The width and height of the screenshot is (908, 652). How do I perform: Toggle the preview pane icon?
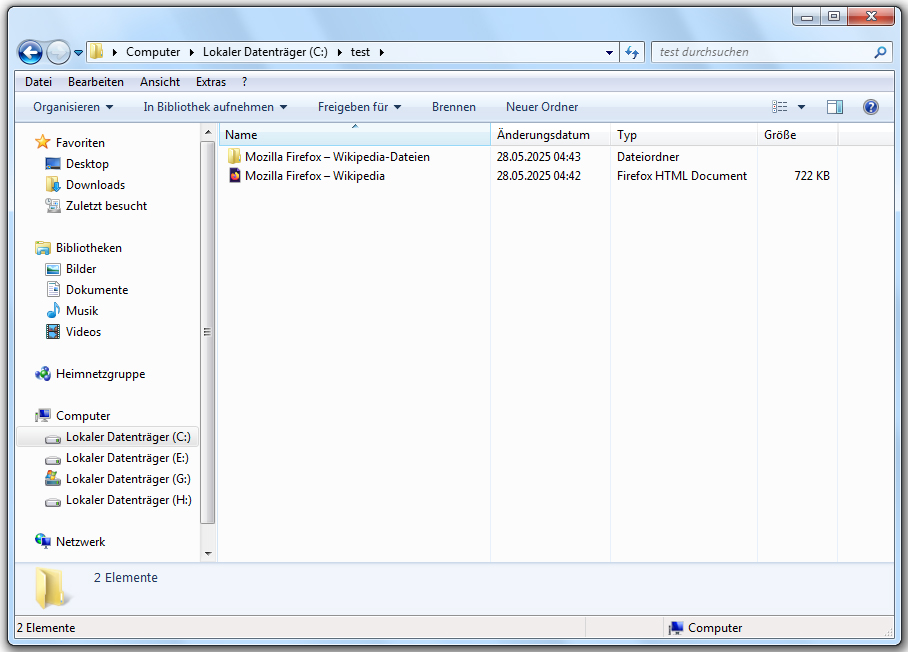coord(835,107)
